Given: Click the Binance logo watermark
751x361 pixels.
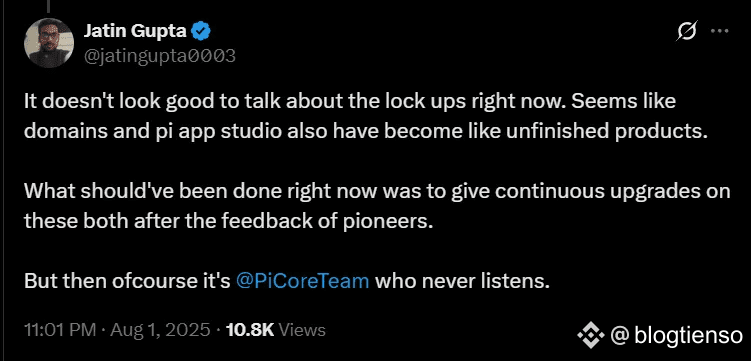Looking at the screenshot, I should point(592,336).
